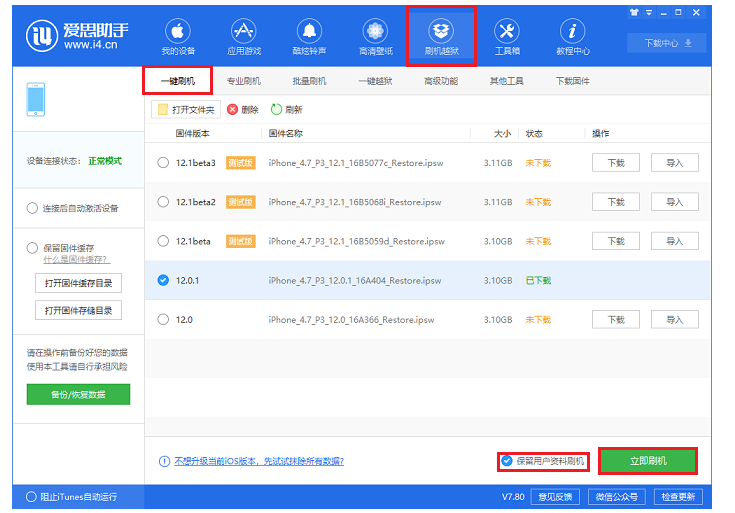Click the 固件名称 column header
Screen dimensions: 735x513
pos(285,134)
